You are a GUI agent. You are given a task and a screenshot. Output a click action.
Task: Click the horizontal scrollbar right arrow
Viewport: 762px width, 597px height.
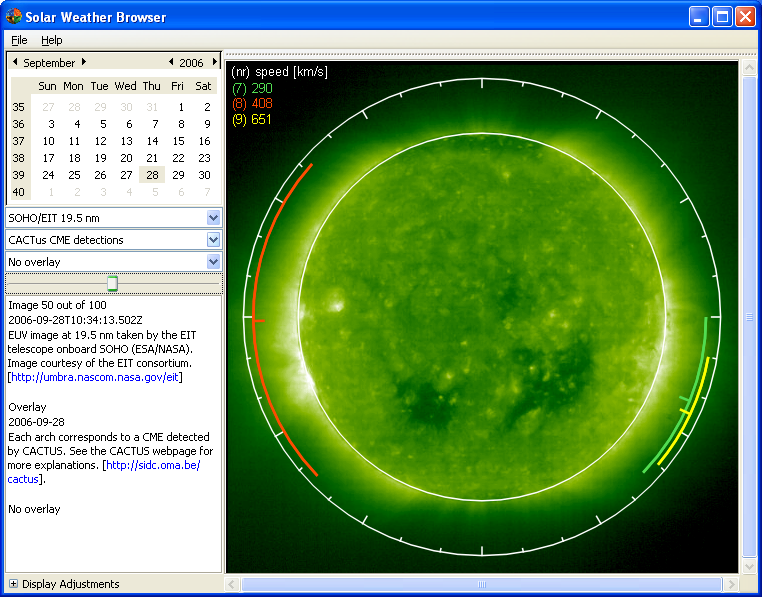tap(731, 584)
